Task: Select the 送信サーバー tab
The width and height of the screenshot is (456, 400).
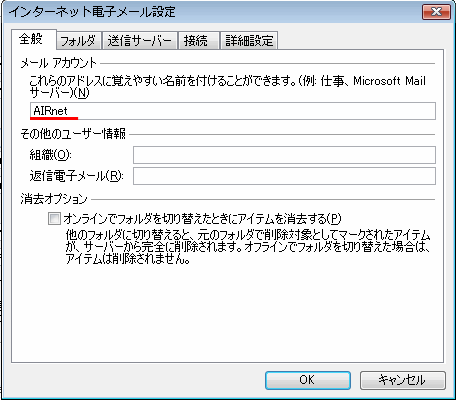Action: pyautogui.click(x=139, y=41)
